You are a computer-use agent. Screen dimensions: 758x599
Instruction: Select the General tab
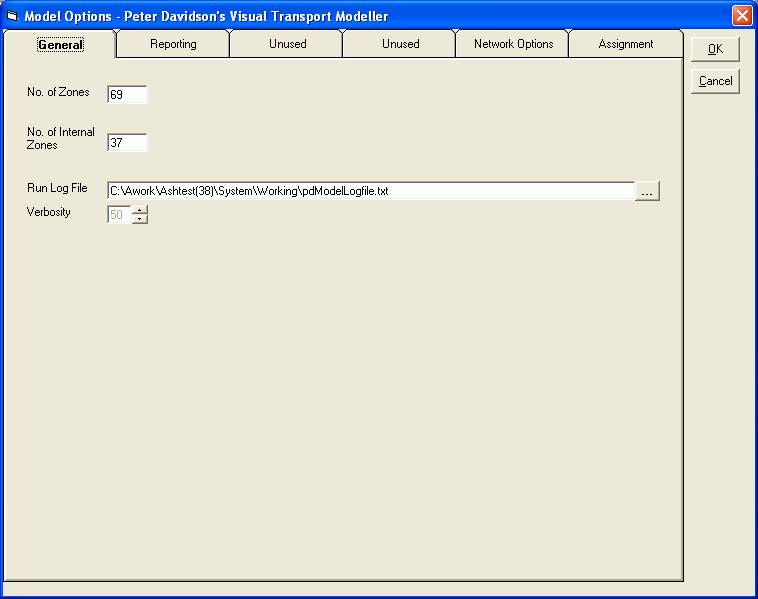pos(60,44)
